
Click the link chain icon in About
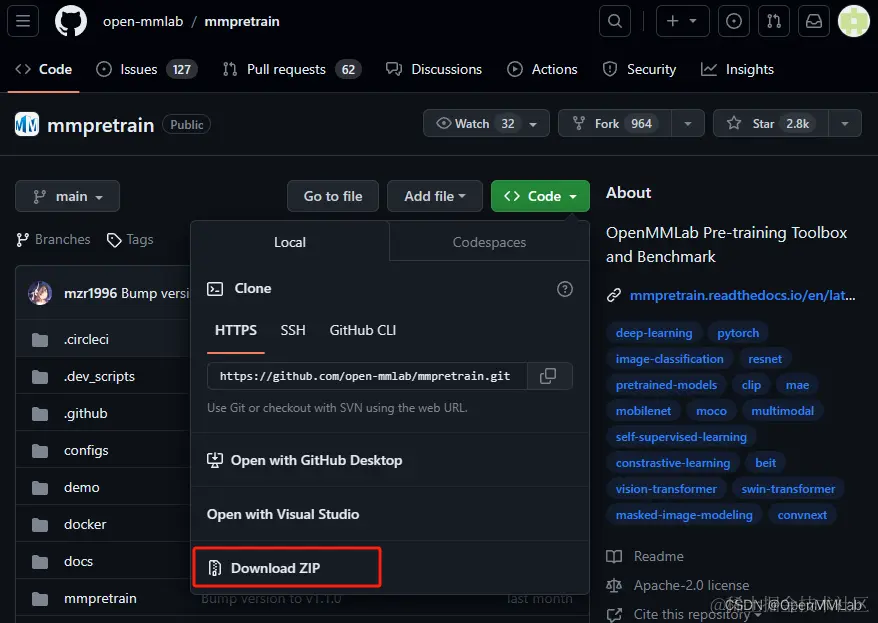(x=614, y=295)
